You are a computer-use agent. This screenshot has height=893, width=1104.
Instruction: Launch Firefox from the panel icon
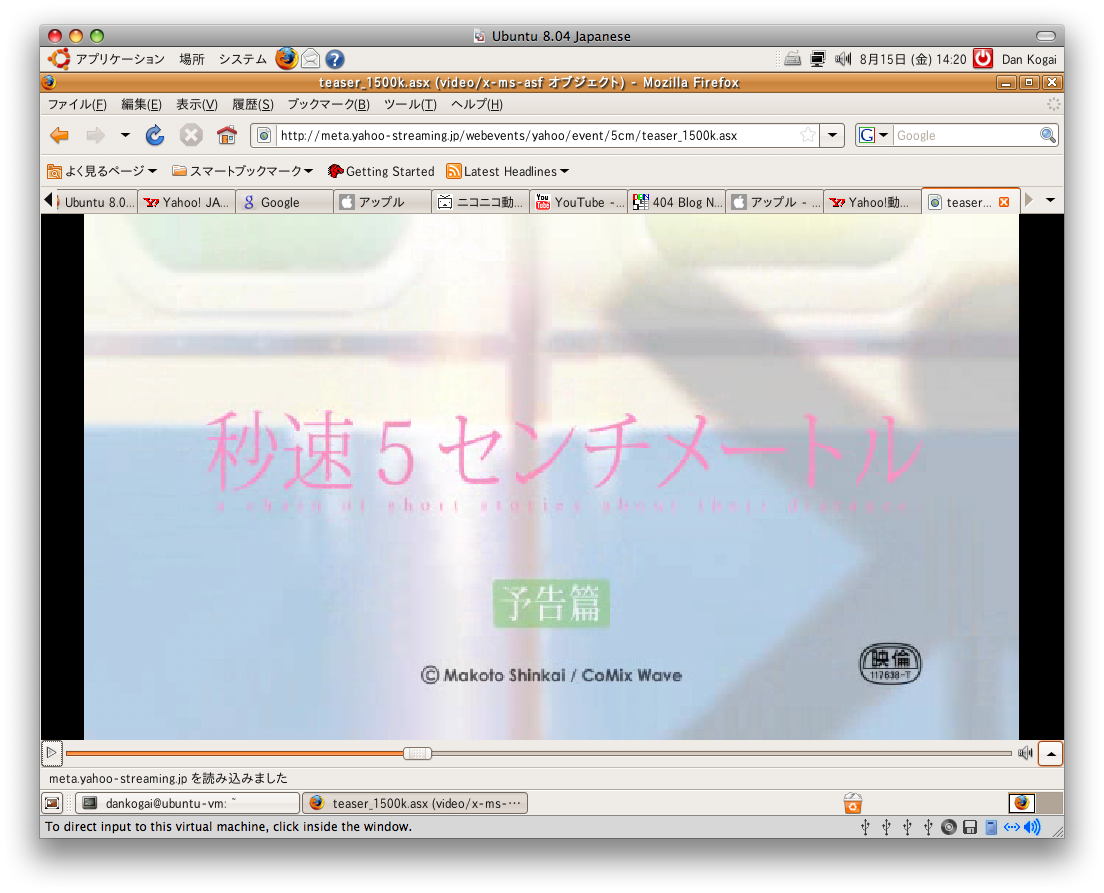click(286, 58)
